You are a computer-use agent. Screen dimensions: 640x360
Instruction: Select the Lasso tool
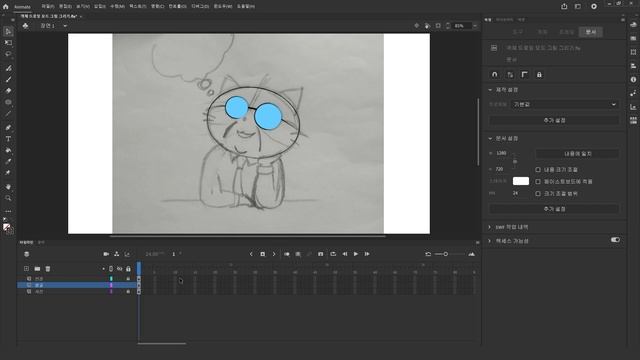coord(8,54)
